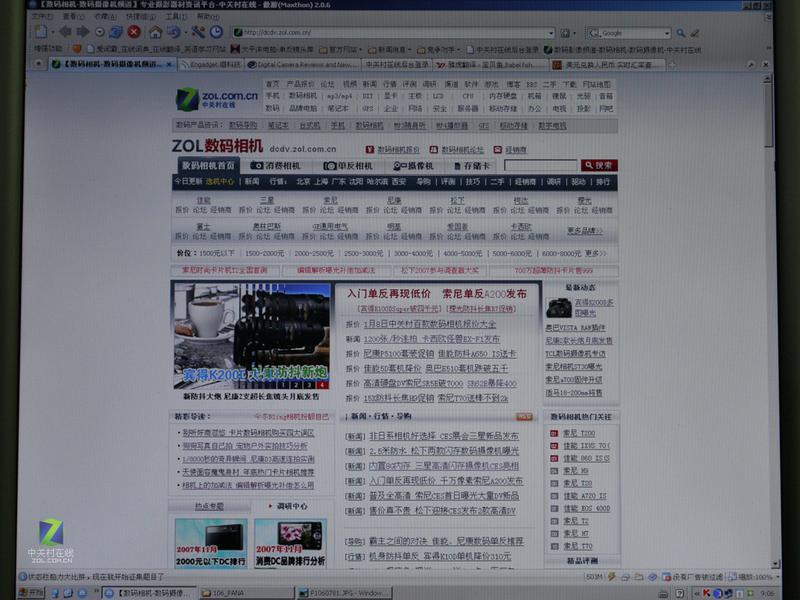Click the 奥林巴斯 brand link

coord(267,226)
